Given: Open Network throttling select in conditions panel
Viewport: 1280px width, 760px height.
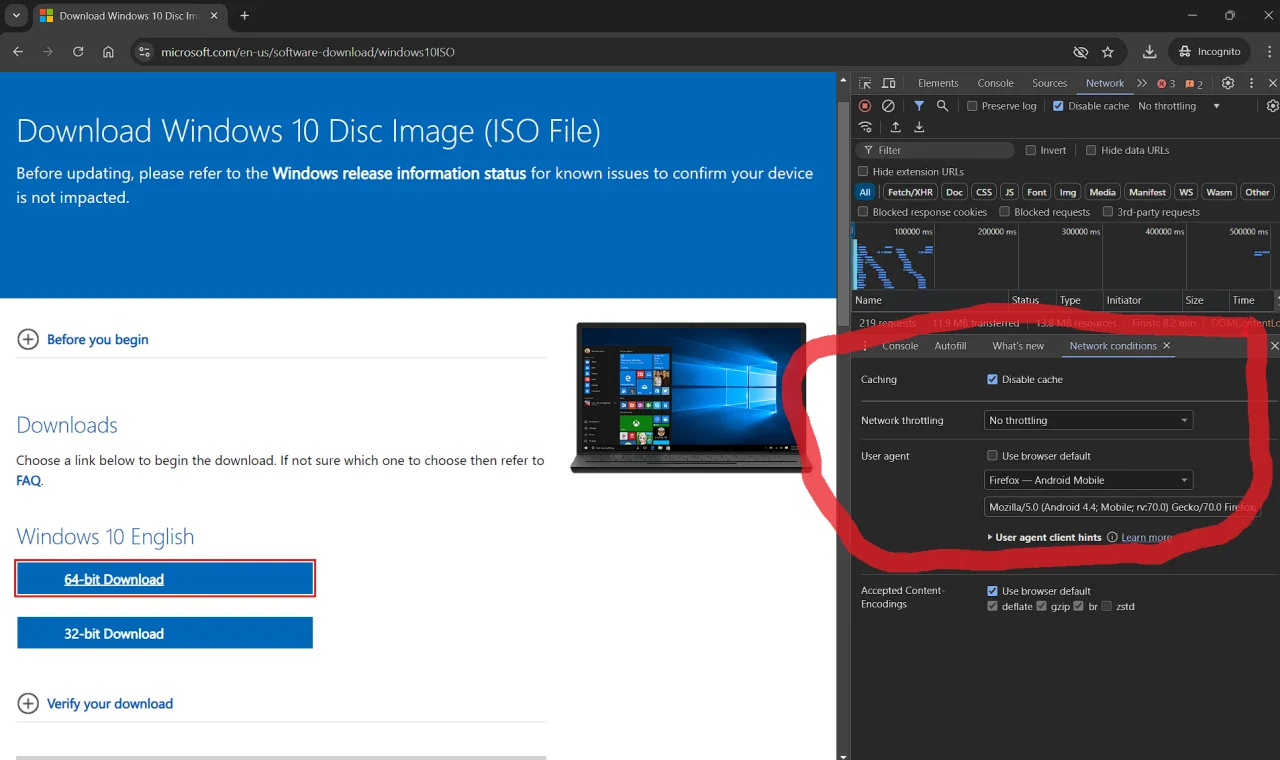Looking at the screenshot, I should click(1088, 420).
